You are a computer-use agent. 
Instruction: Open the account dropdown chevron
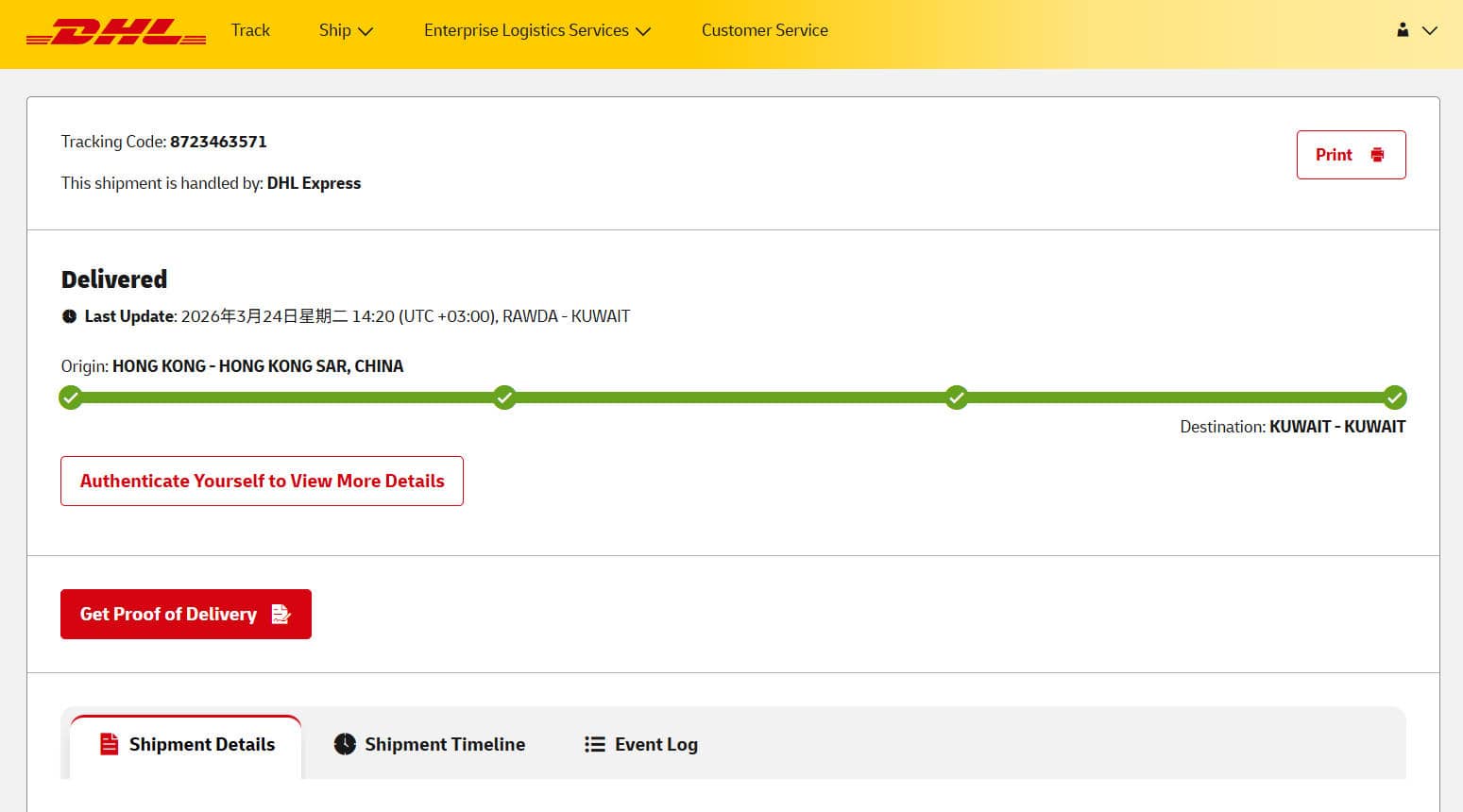coord(1430,30)
